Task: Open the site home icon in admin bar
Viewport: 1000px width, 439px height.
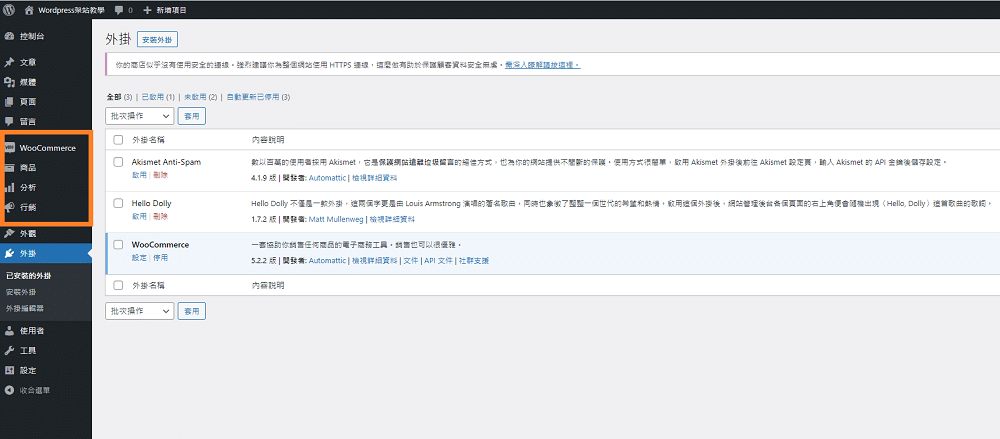Action: pyautogui.click(x=29, y=10)
